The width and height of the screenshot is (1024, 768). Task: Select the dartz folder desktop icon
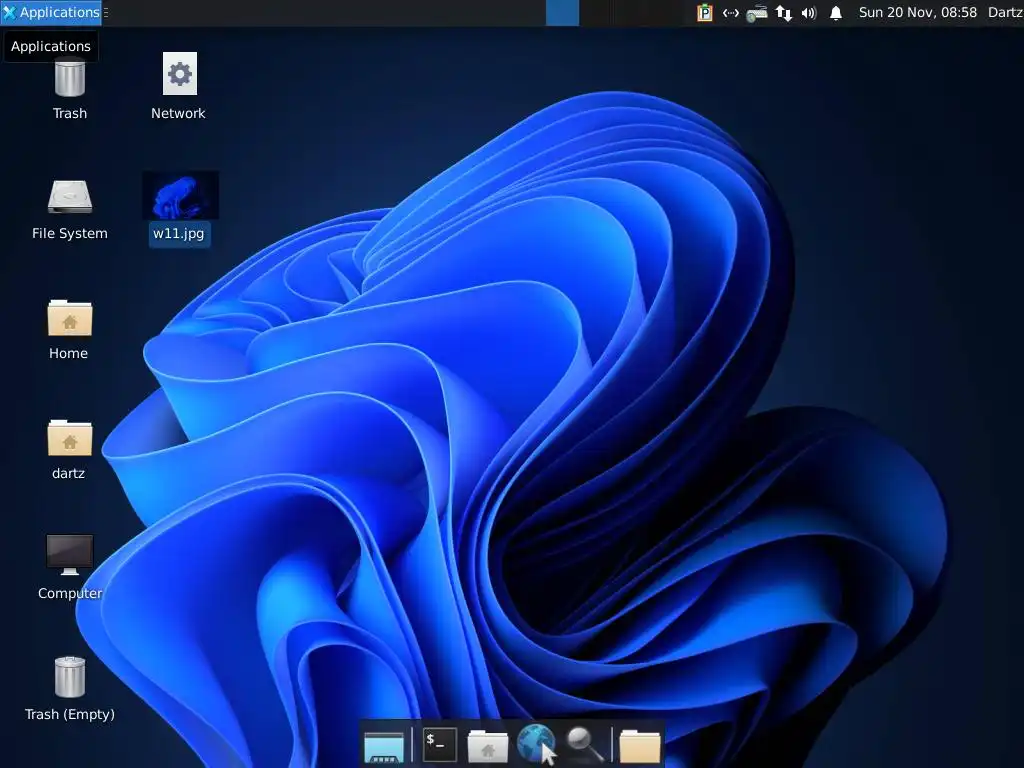tap(70, 438)
